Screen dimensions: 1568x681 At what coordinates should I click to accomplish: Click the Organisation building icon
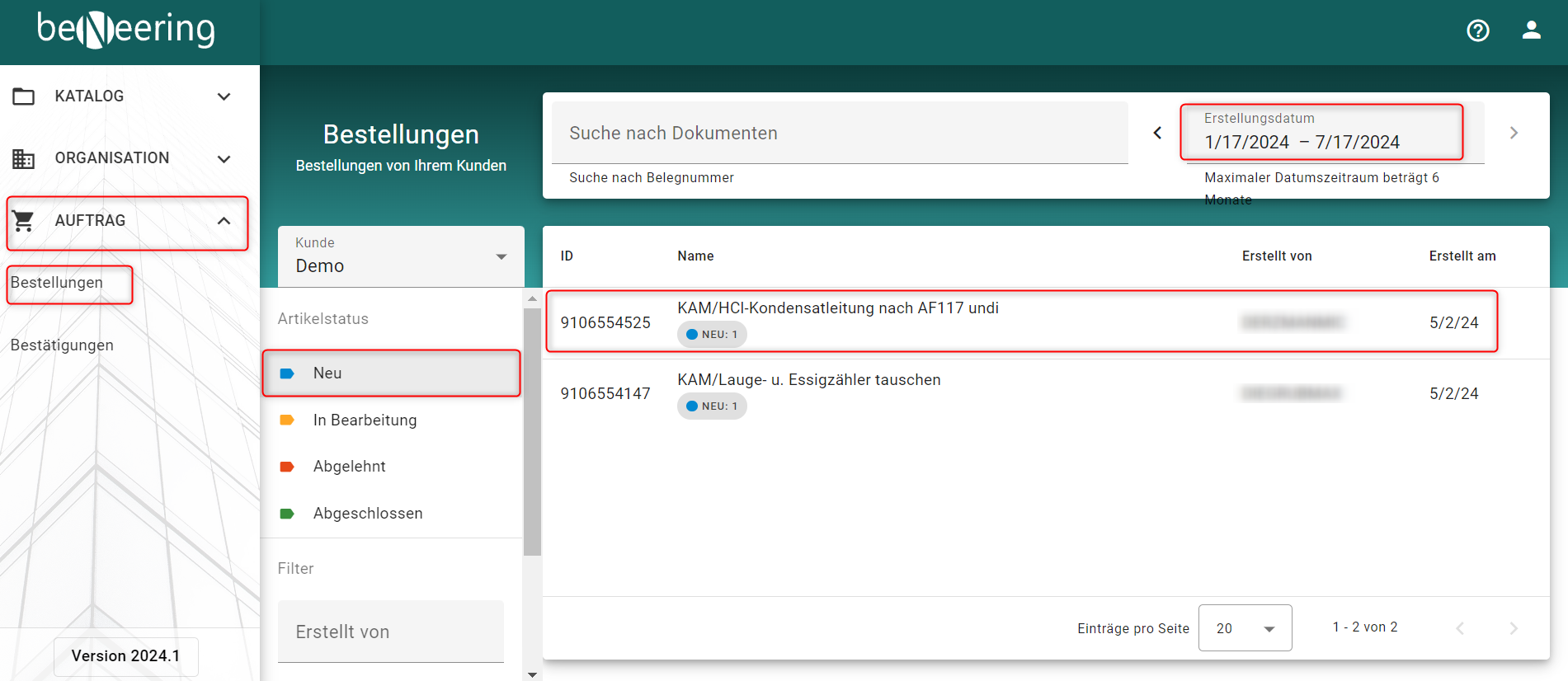24,158
